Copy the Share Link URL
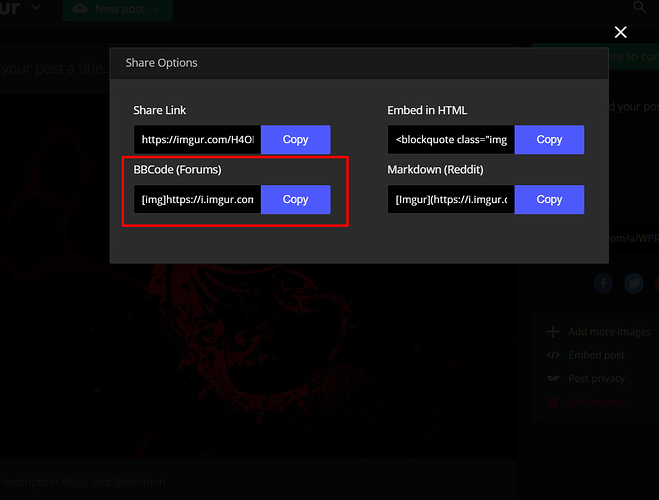The image size is (659, 500). tap(295, 139)
